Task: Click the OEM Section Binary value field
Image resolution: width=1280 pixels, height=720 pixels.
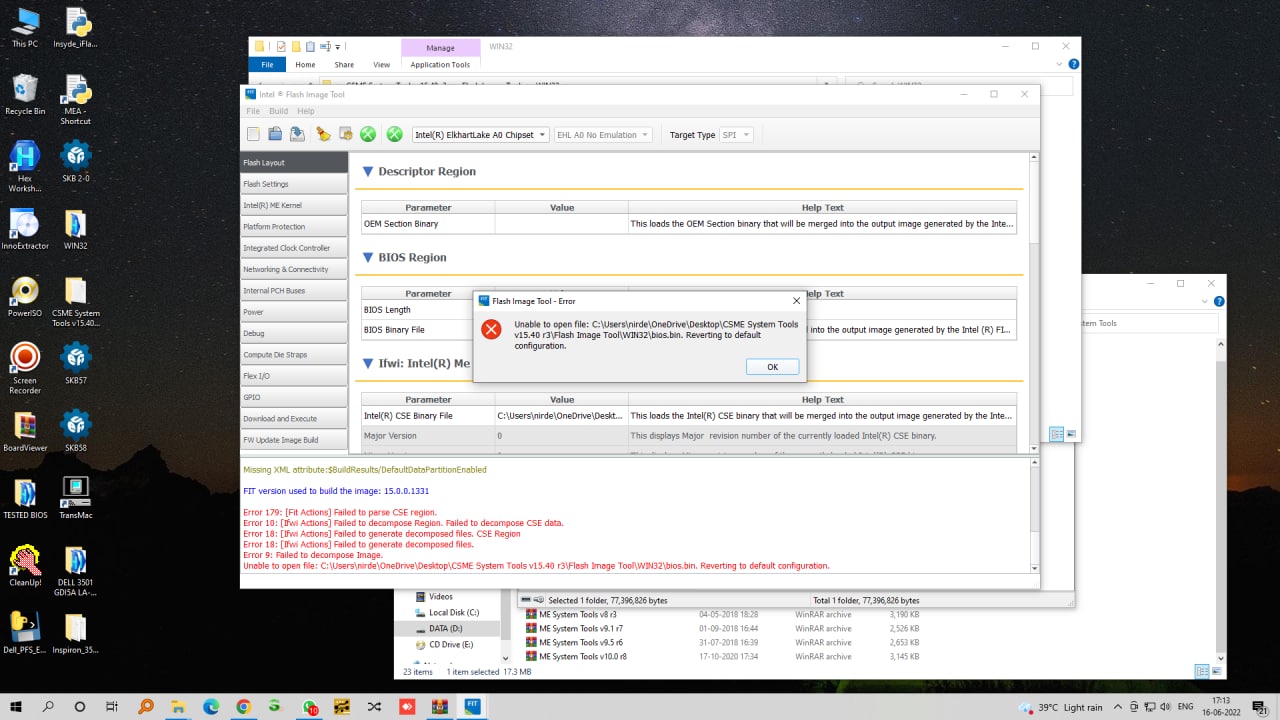Action: coord(562,224)
